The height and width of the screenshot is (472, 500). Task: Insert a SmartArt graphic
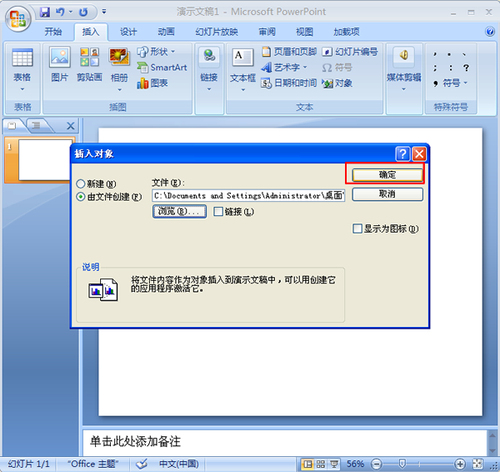[162, 68]
